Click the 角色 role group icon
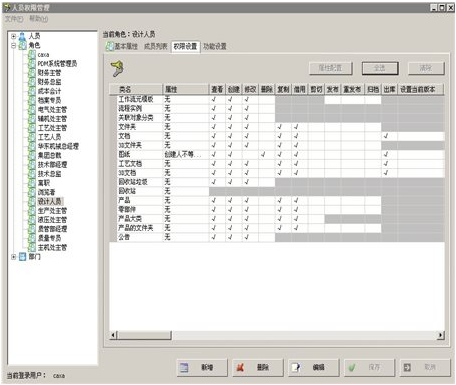 pyautogui.click(x=22, y=45)
